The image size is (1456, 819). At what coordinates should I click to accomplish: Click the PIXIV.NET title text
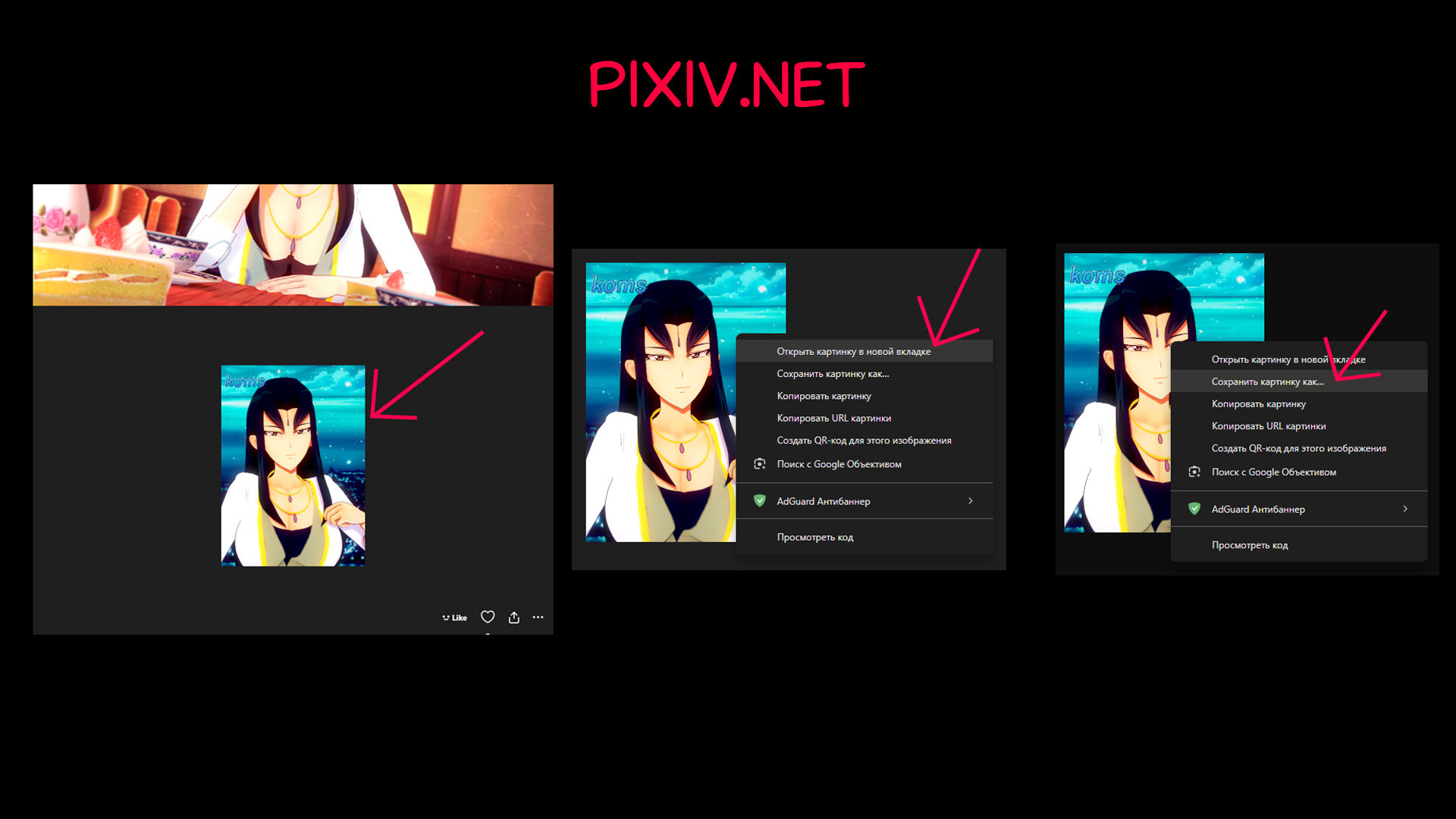[x=726, y=84]
